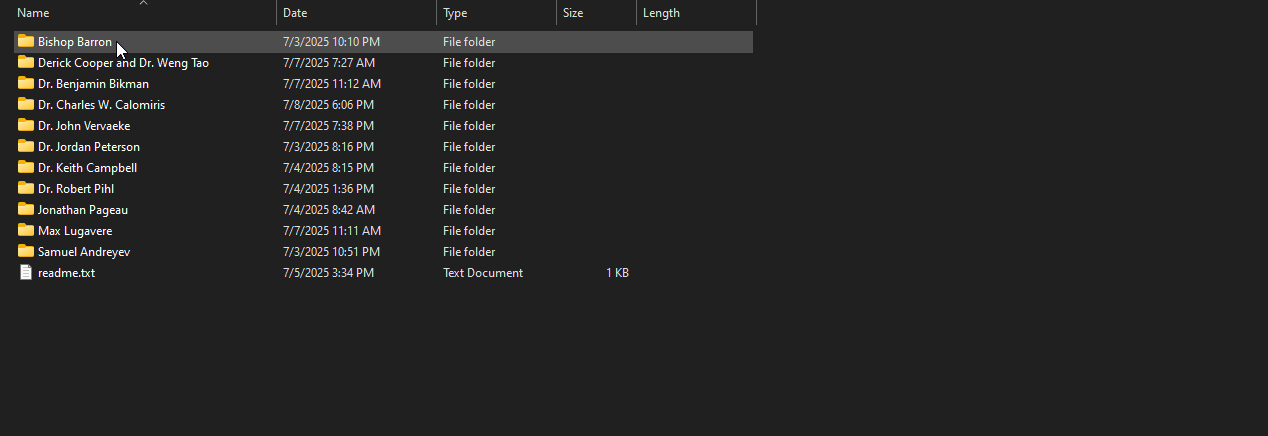
Task: Sort by the Size column header
Action: pos(573,13)
